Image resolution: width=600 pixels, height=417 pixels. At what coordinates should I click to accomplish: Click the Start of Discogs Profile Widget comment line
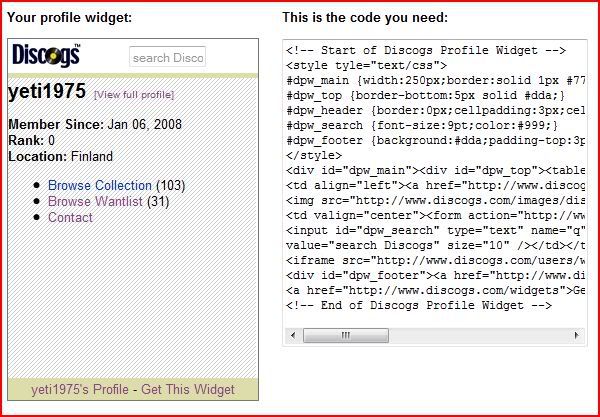tap(426, 50)
